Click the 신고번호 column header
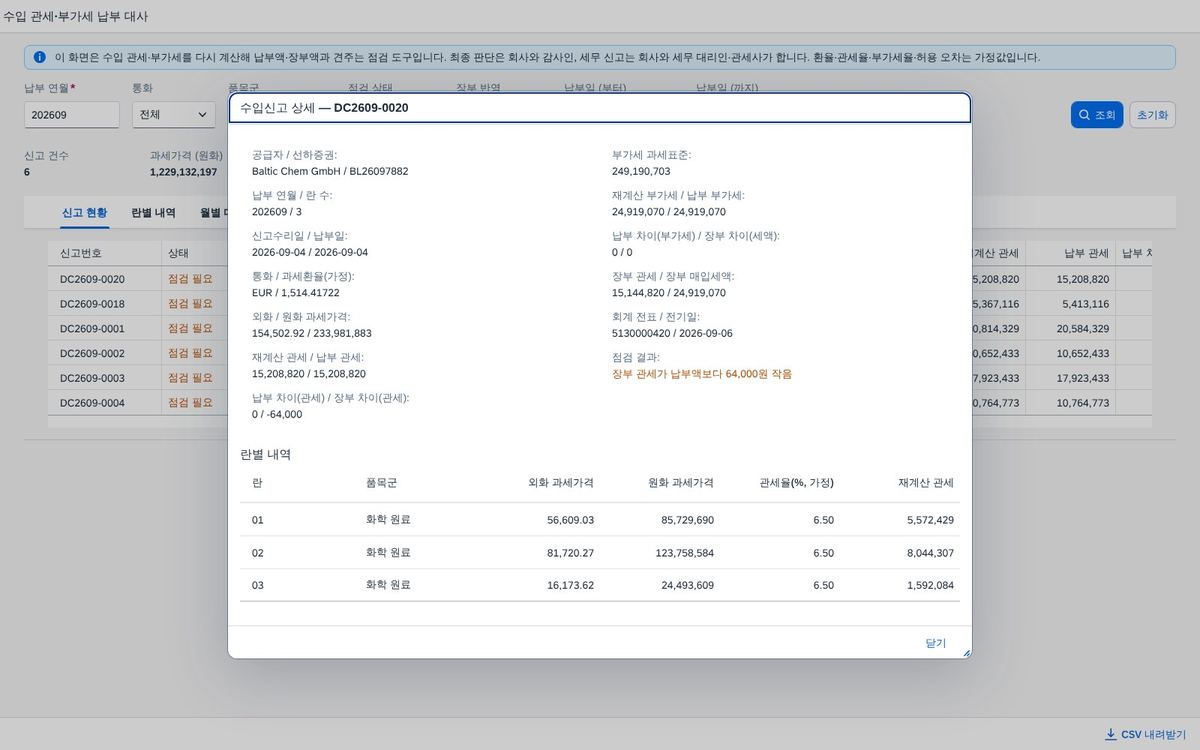Image resolution: width=1200 pixels, height=750 pixels. pyautogui.click(x=104, y=253)
